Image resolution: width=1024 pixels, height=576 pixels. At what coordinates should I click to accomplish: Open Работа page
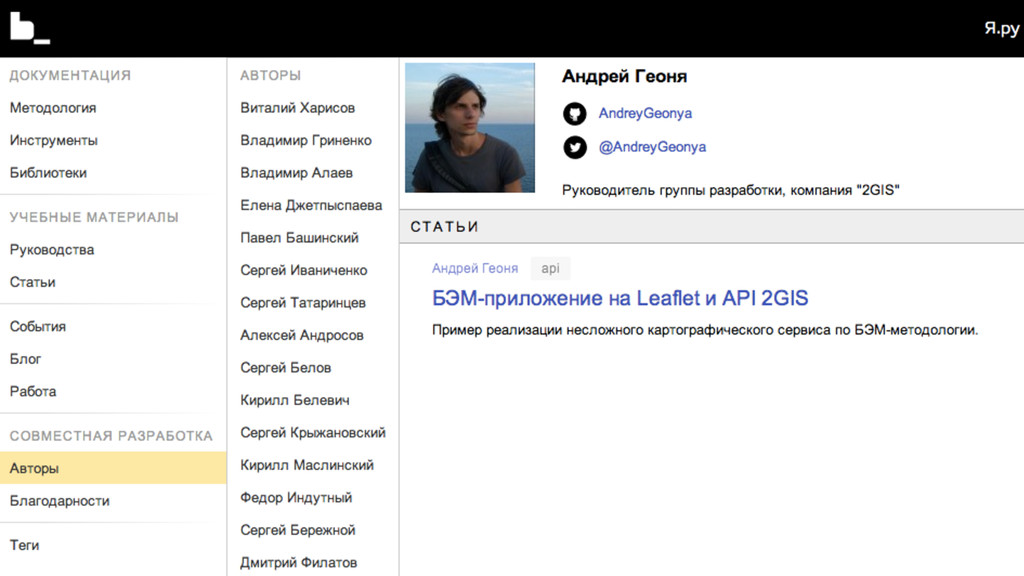click(33, 392)
